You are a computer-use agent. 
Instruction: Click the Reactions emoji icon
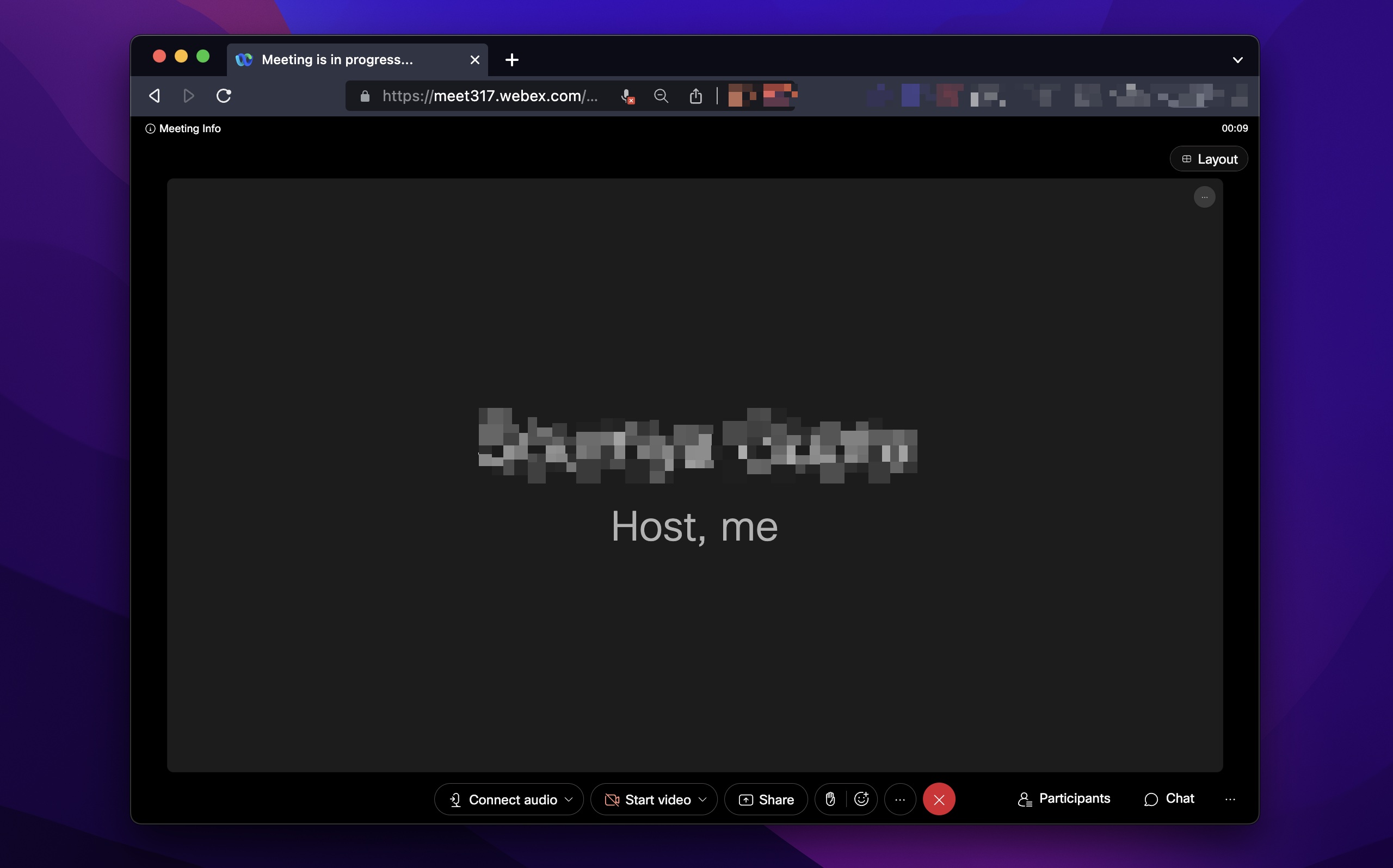[862, 799]
